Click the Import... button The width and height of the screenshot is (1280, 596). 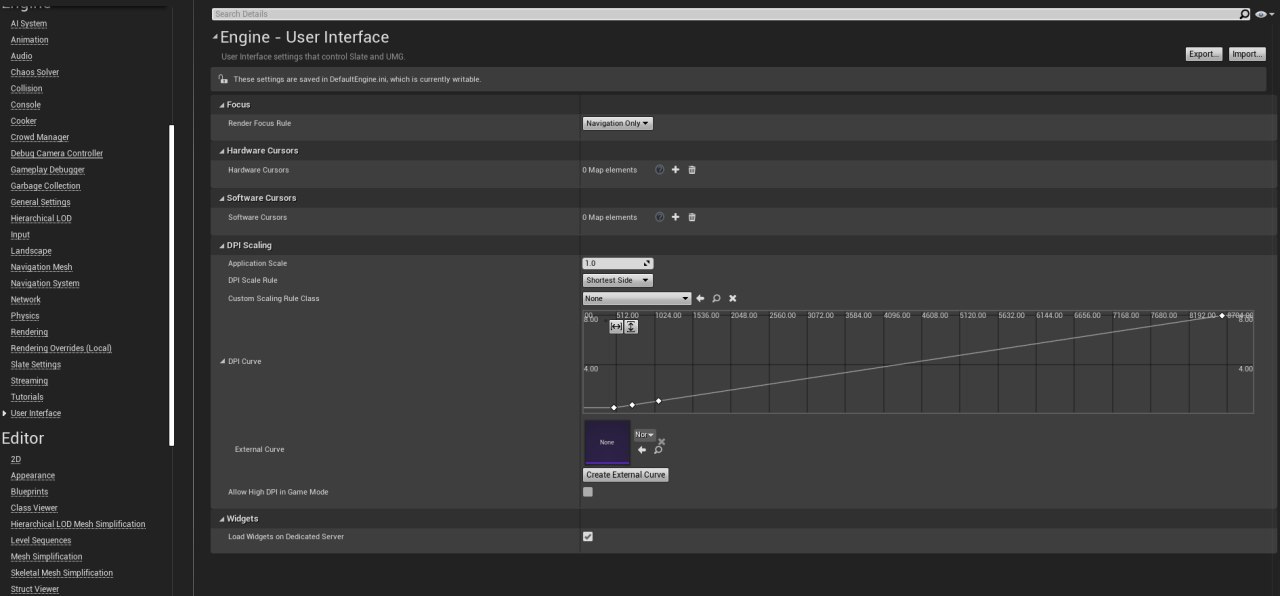tap(1247, 54)
